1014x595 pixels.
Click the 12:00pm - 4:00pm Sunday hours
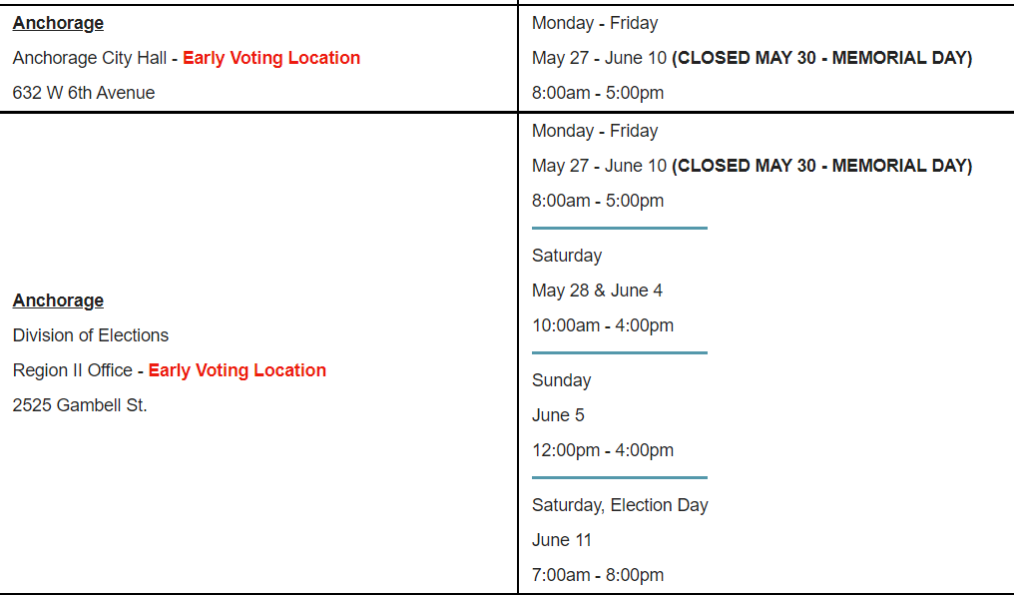tap(603, 450)
